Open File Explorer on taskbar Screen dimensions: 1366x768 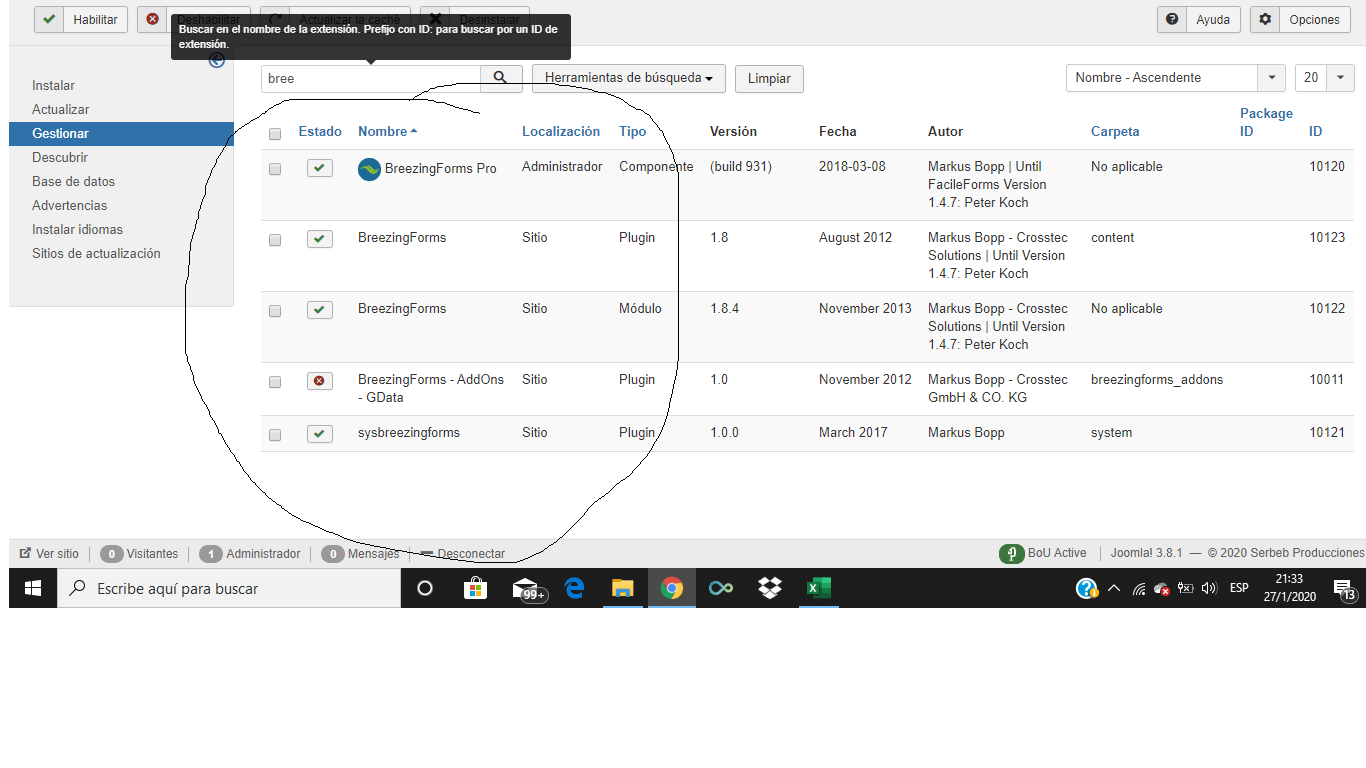click(x=623, y=589)
